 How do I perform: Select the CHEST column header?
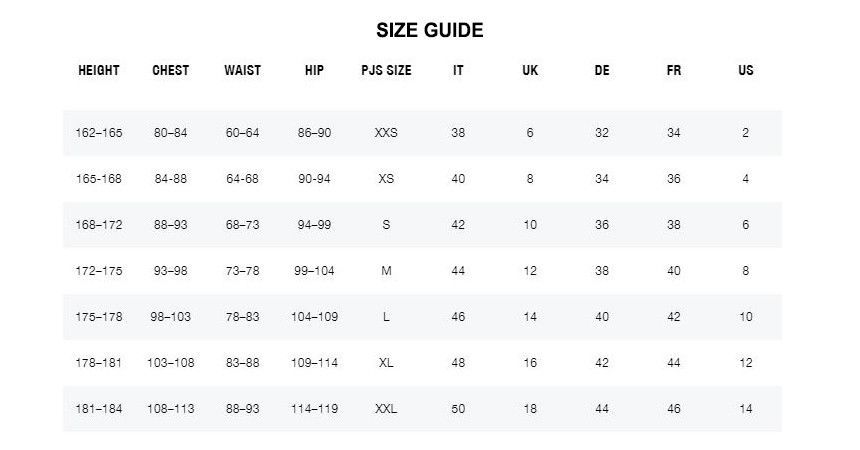[171, 71]
